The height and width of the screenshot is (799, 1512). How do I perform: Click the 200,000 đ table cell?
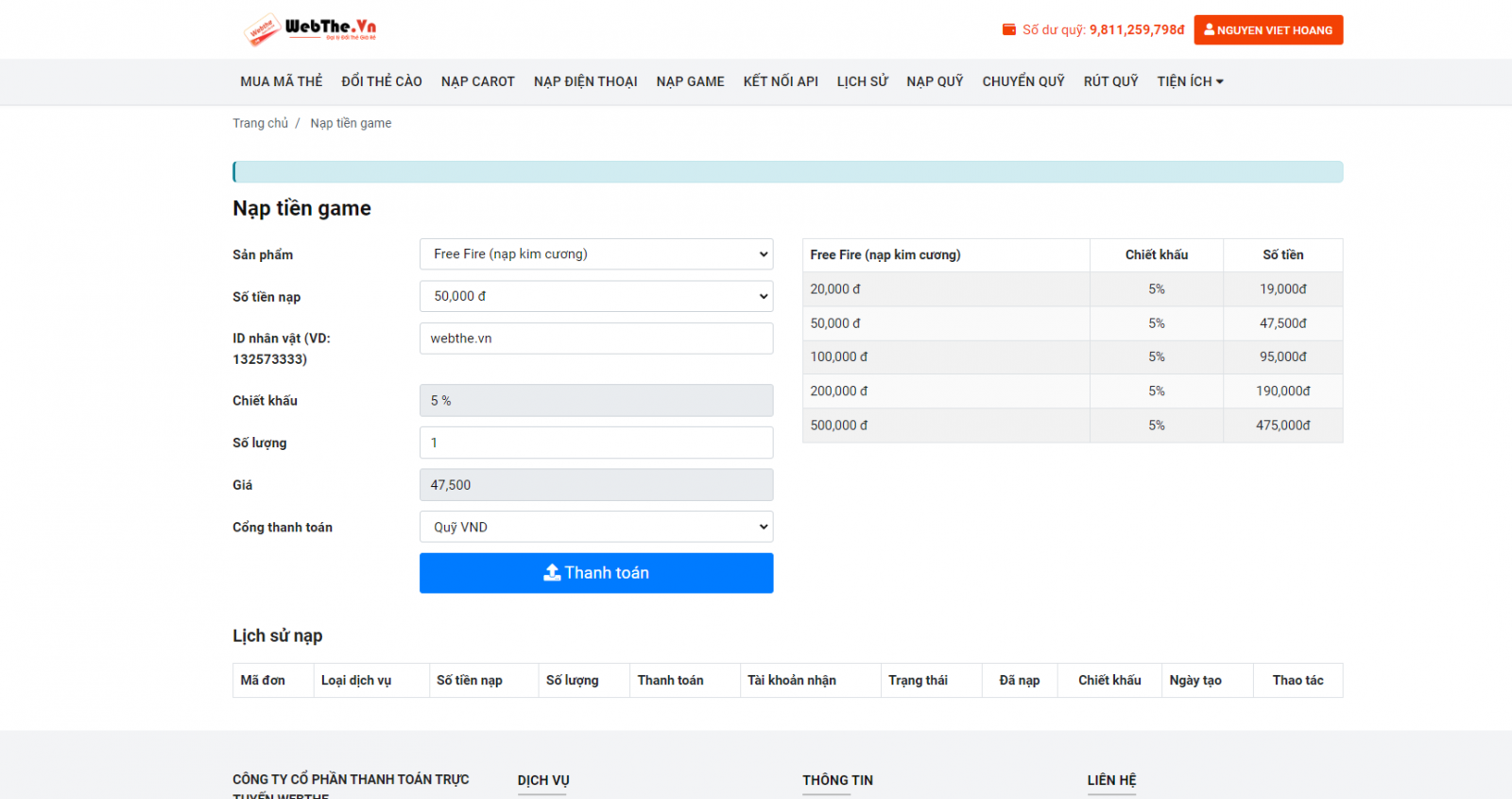pos(946,391)
